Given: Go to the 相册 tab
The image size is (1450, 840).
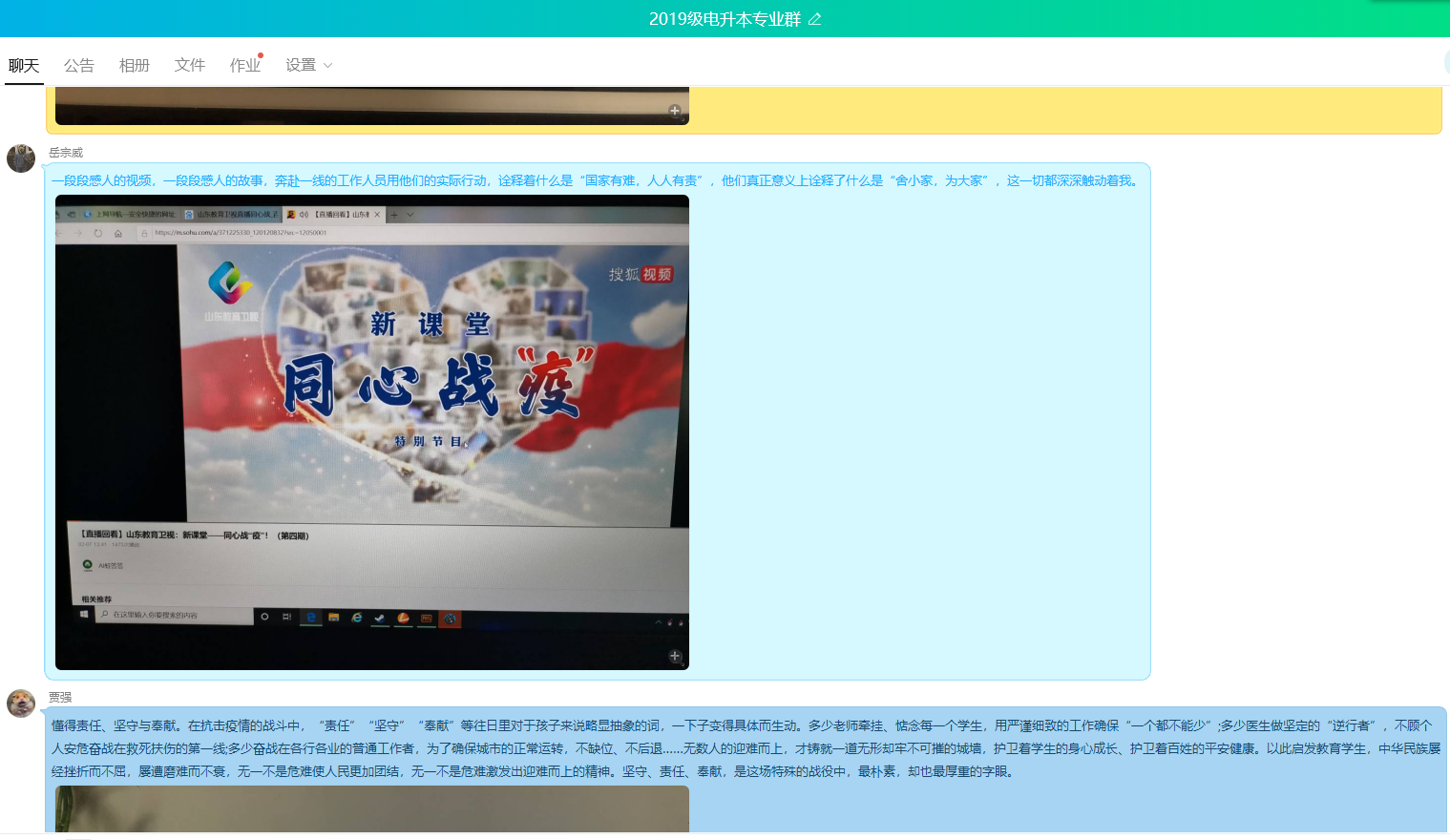Looking at the screenshot, I should tap(135, 65).
